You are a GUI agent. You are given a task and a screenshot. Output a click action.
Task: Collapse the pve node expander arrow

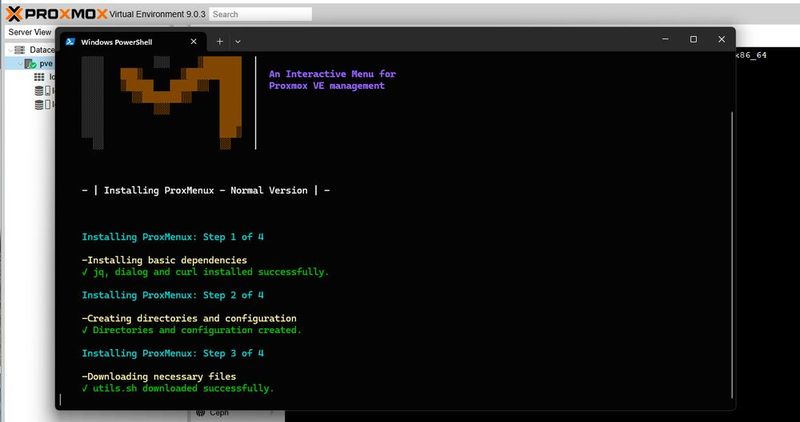click(x=20, y=64)
